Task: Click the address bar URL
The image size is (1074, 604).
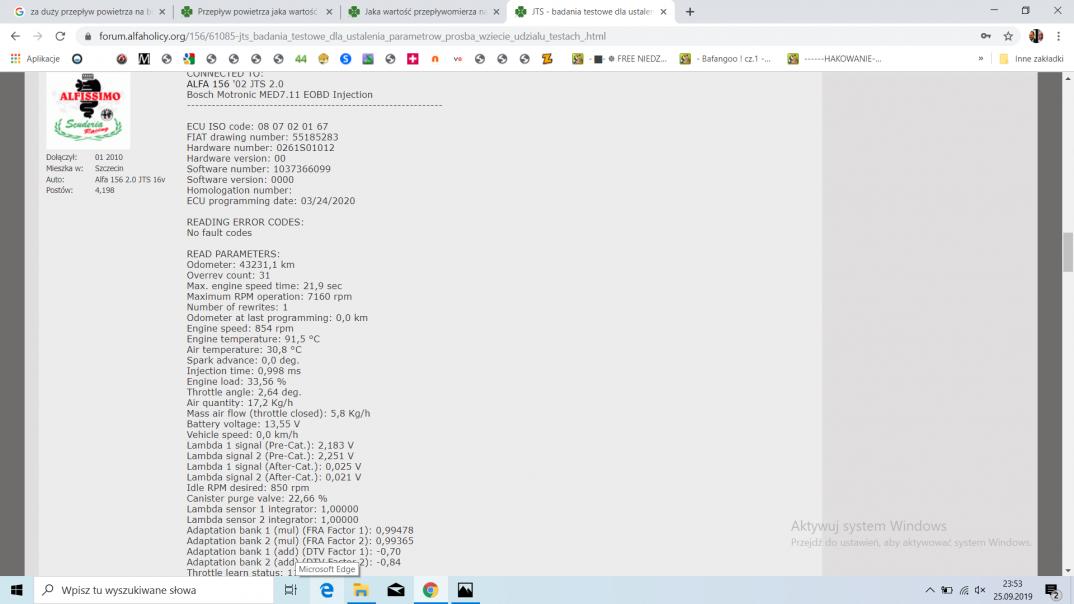Action: pos(352,36)
